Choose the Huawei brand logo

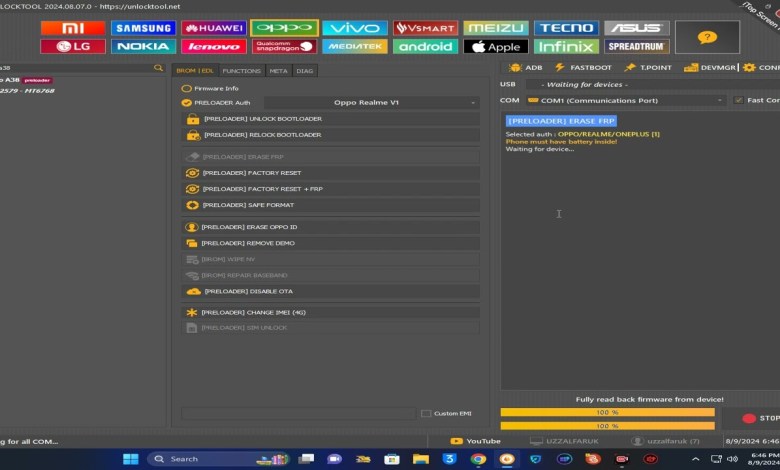[213, 28]
